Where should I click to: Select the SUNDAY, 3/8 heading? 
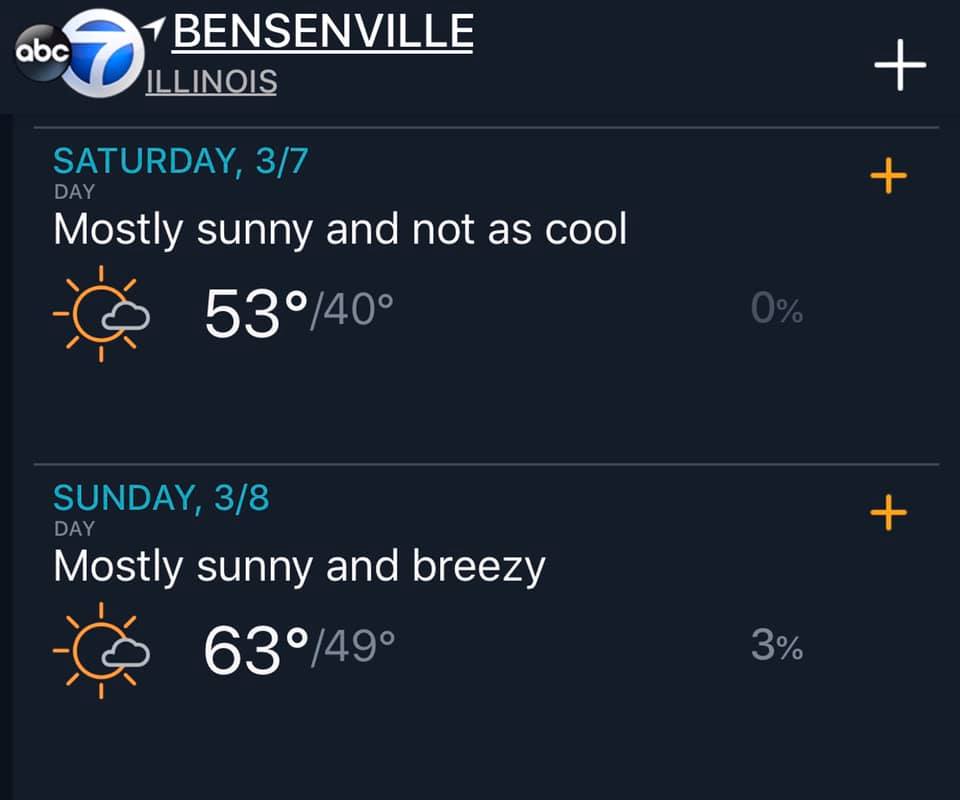(161, 498)
